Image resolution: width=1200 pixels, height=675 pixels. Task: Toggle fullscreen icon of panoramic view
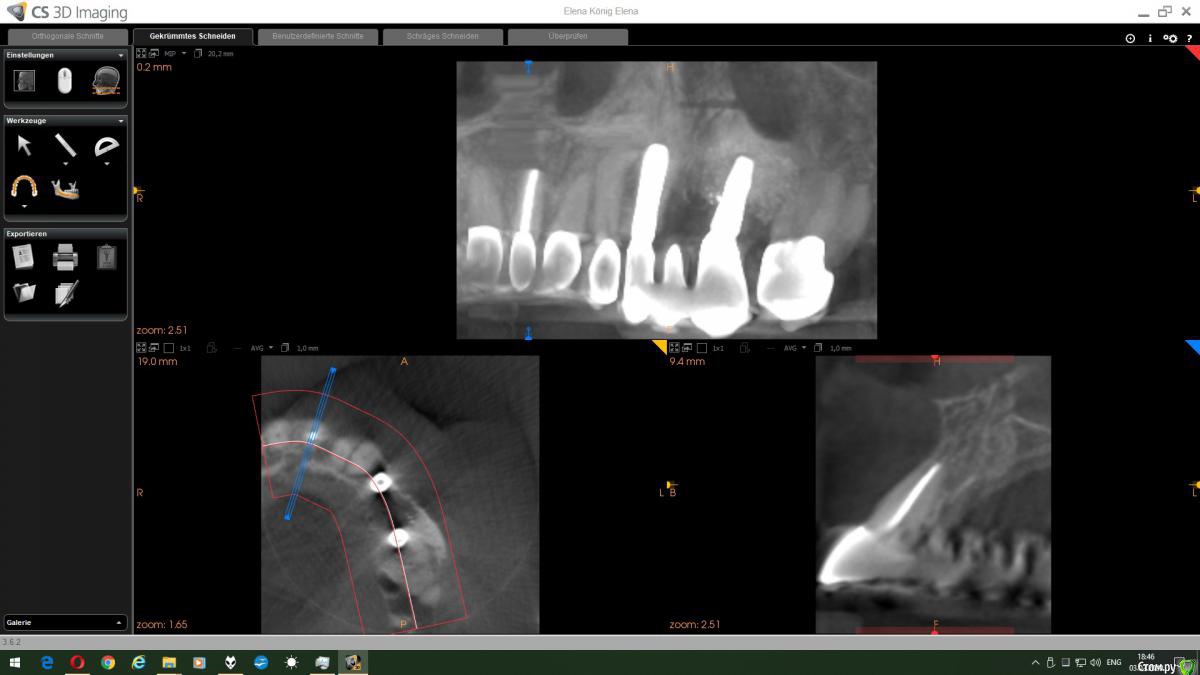point(141,53)
